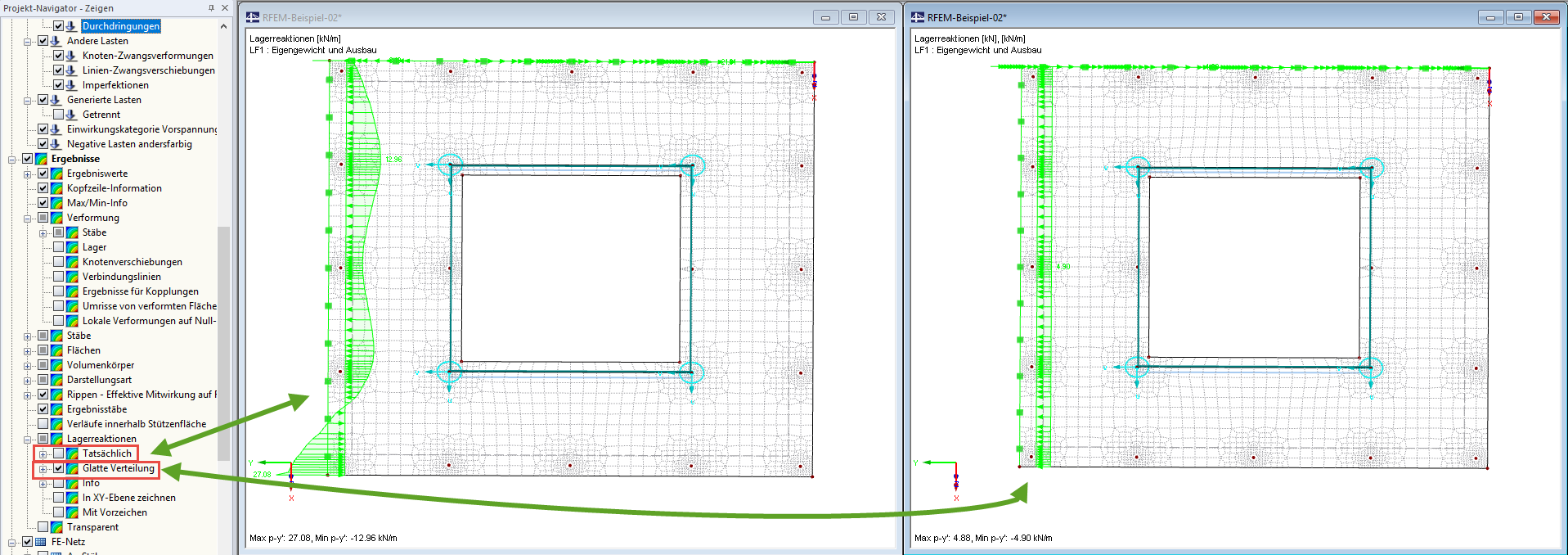
Task: Minimize the right RFEM-Beispiel-02 window
Action: coord(1491,17)
